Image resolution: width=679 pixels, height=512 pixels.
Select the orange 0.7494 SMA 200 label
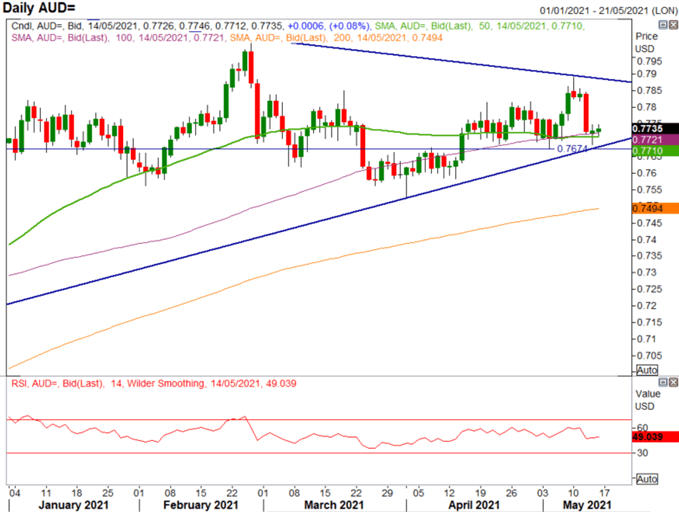tap(655, 208)
